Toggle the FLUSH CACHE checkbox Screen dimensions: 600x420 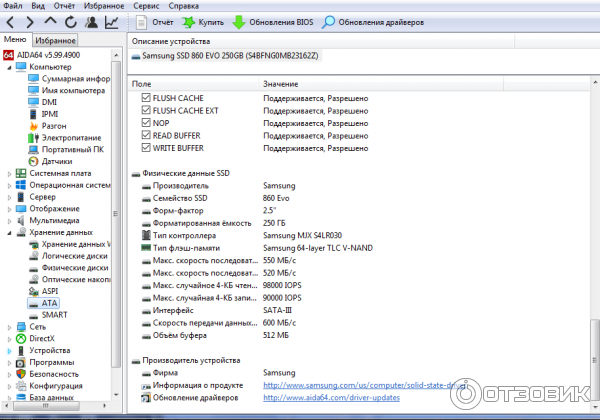click(x=146, y=98)
